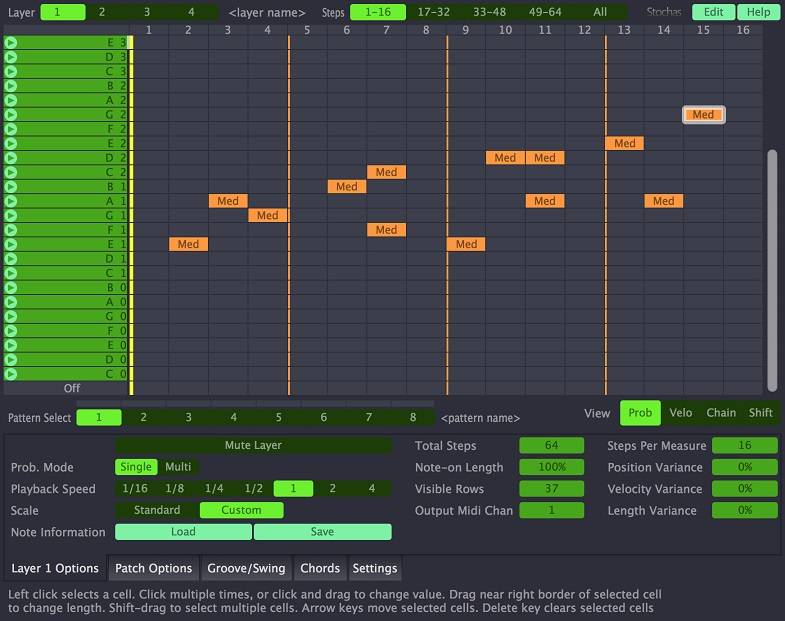Click the Save note information button

click(322, 532)
